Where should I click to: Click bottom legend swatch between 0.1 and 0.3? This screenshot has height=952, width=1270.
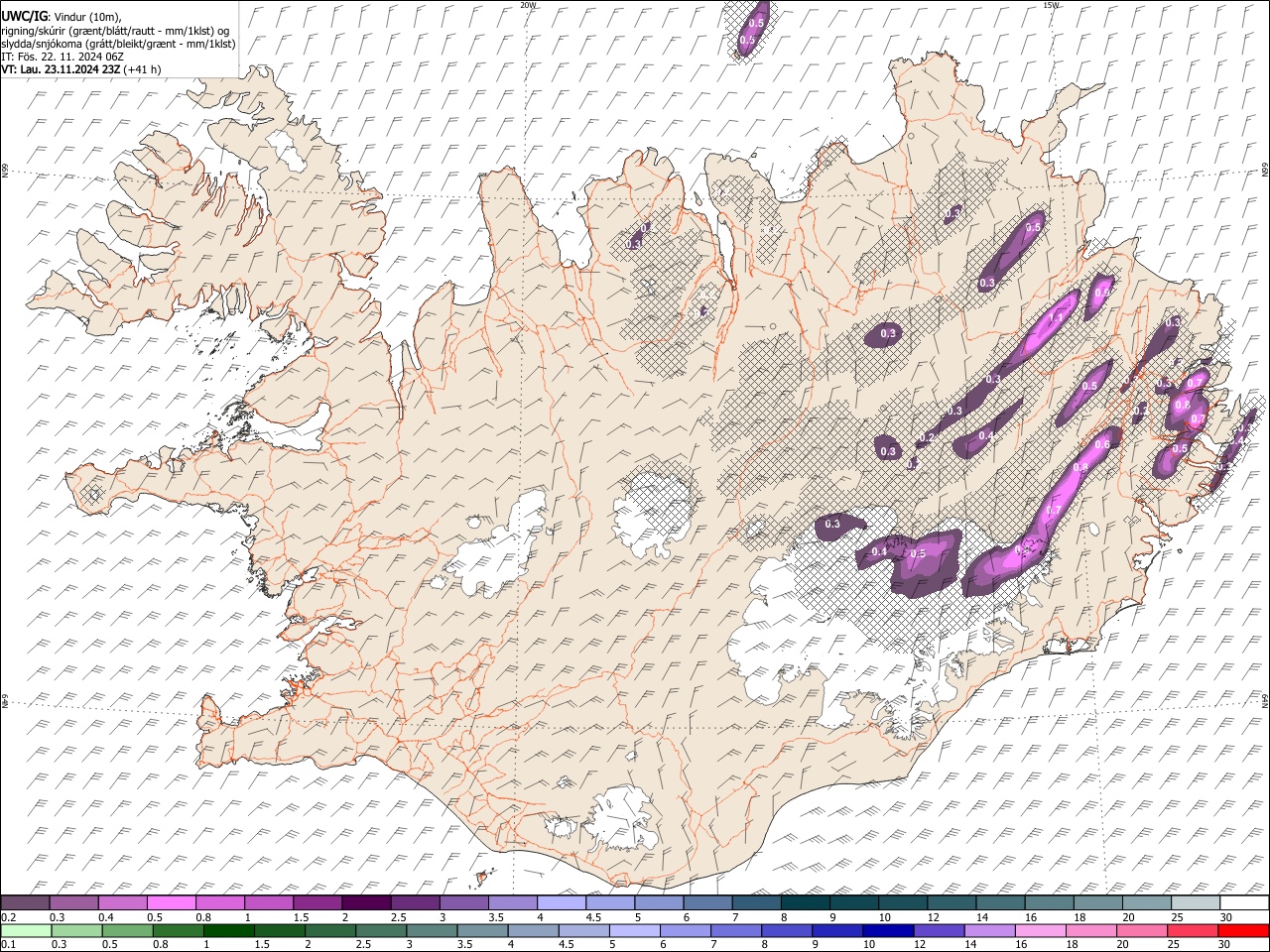27,930
